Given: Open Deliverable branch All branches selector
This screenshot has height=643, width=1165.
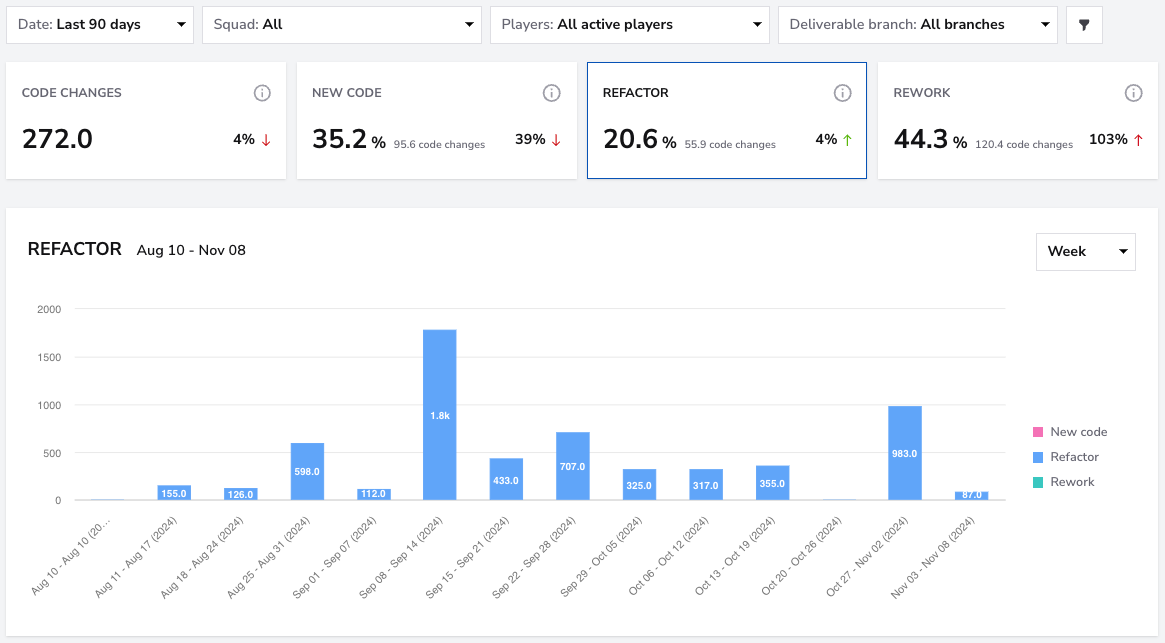Looking at the screenshot, I should tap(918, 25).
